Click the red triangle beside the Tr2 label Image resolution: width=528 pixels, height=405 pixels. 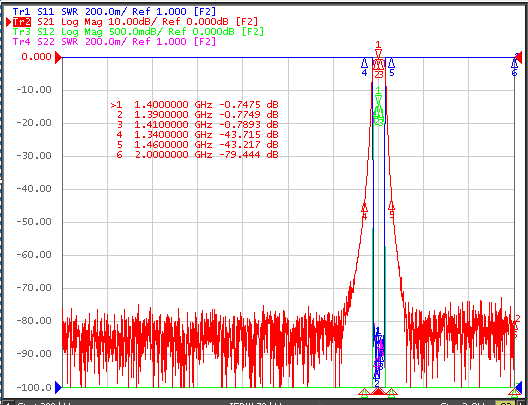(x=9, y=22)
